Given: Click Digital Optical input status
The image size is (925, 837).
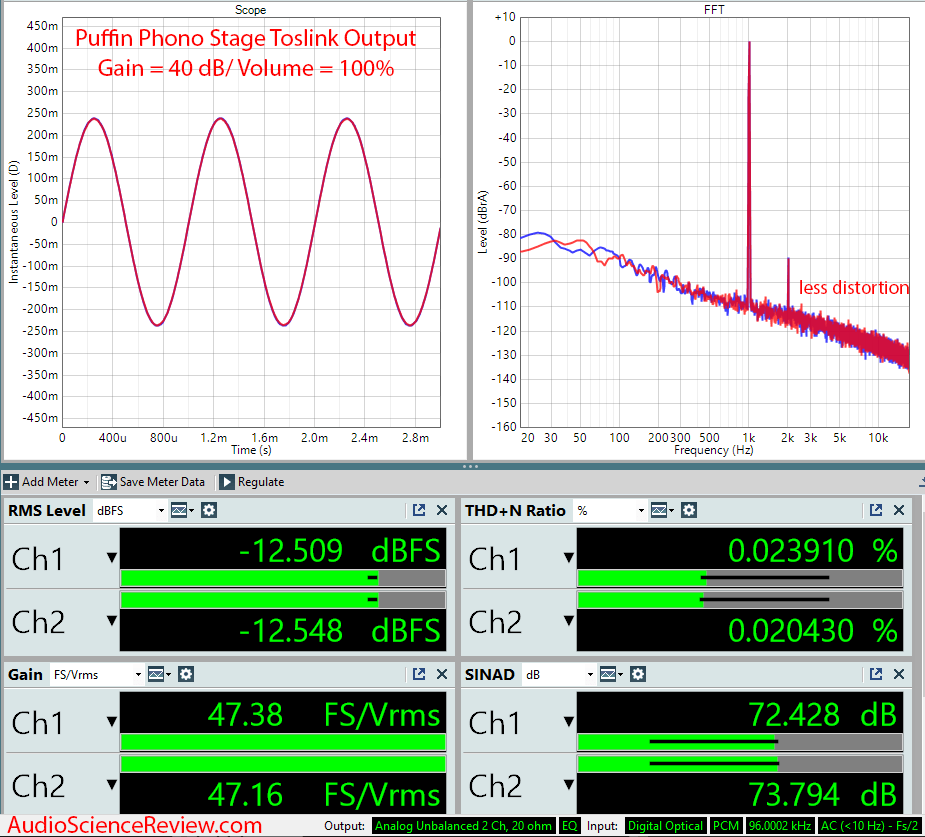Looking at the screenshot, I should coord(665,826).
